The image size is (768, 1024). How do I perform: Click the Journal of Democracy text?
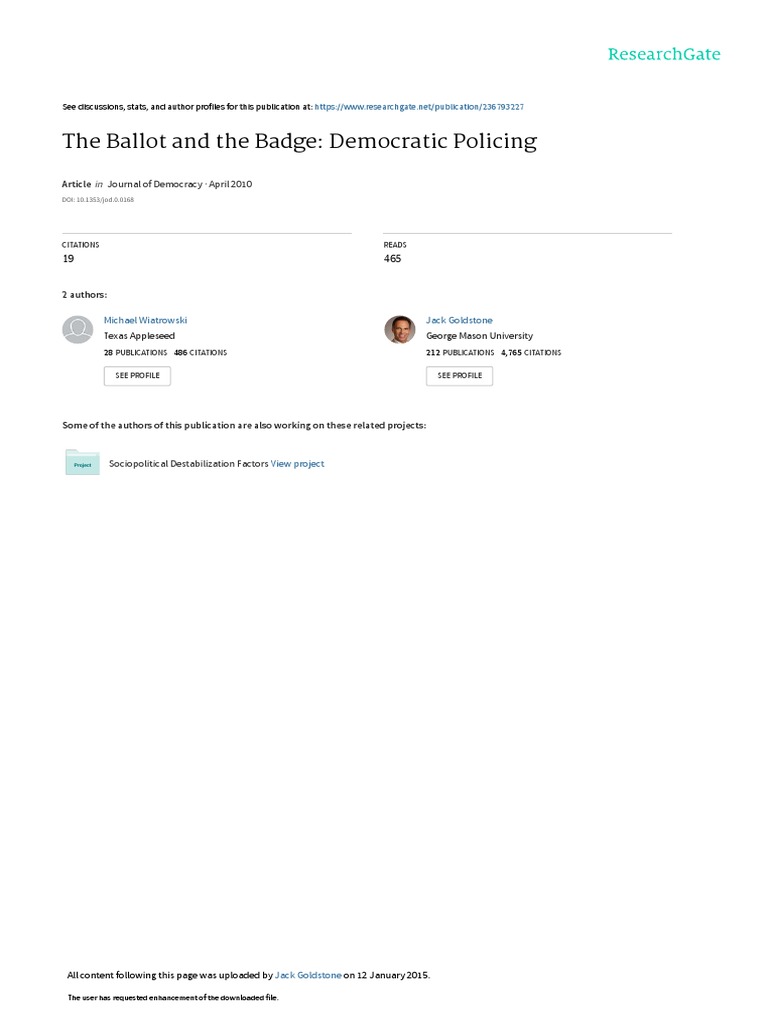[155, 184]
